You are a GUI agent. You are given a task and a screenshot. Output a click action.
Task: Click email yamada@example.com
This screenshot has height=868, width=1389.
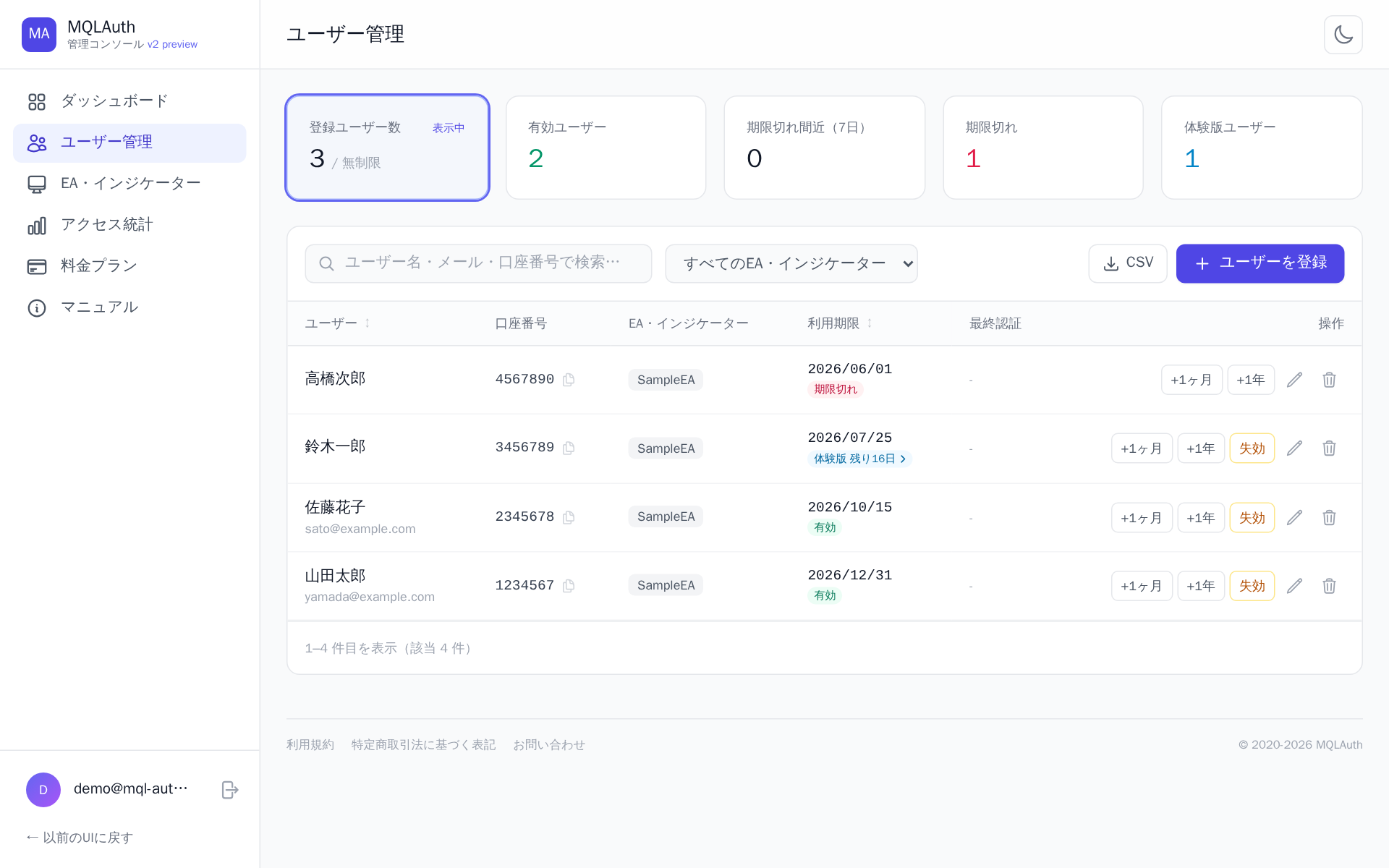pyautogui.click(x=370, y=597)
